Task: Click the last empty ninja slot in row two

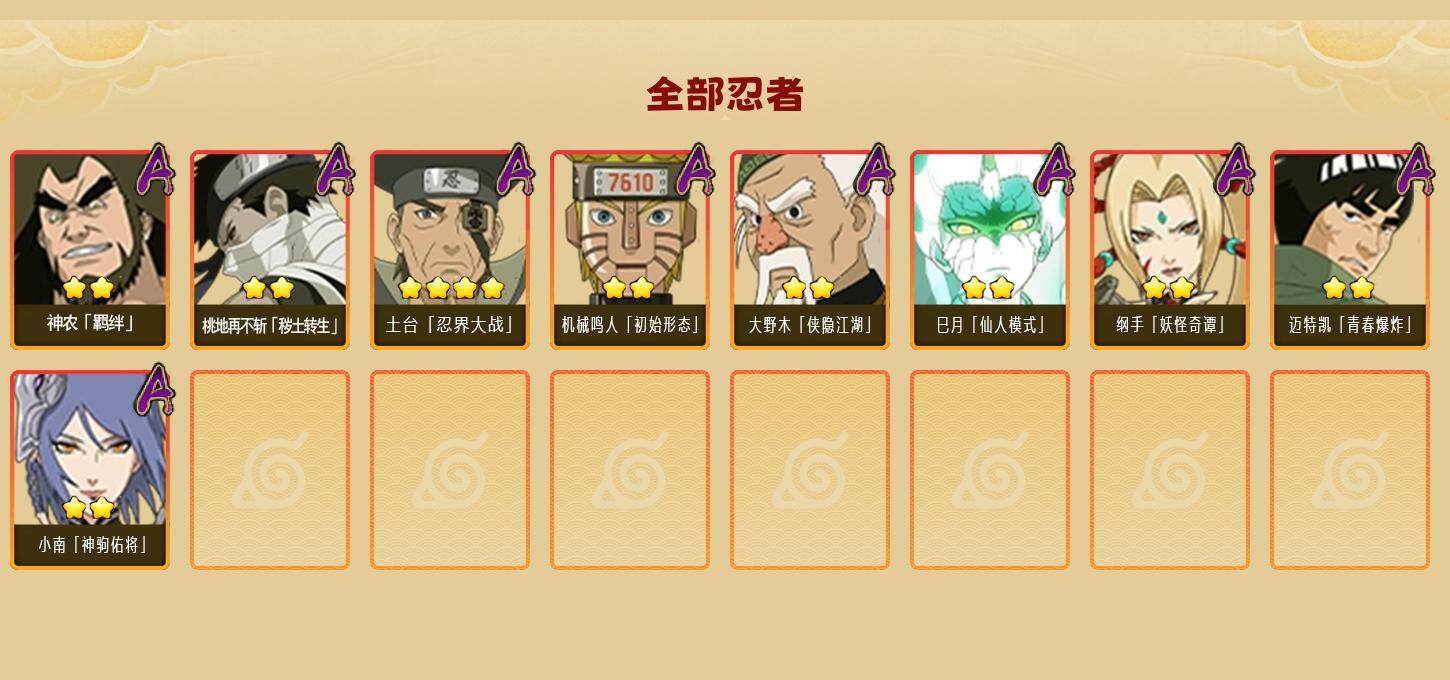Action: [x=1350, y=469]
